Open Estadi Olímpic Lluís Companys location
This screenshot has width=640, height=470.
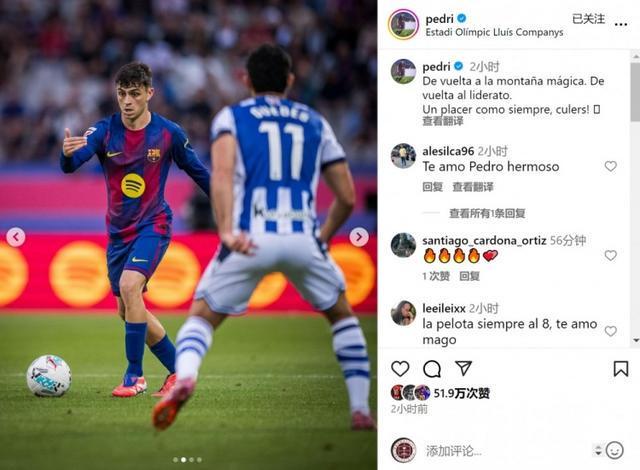pyautogui.click(x=494, y=32)
